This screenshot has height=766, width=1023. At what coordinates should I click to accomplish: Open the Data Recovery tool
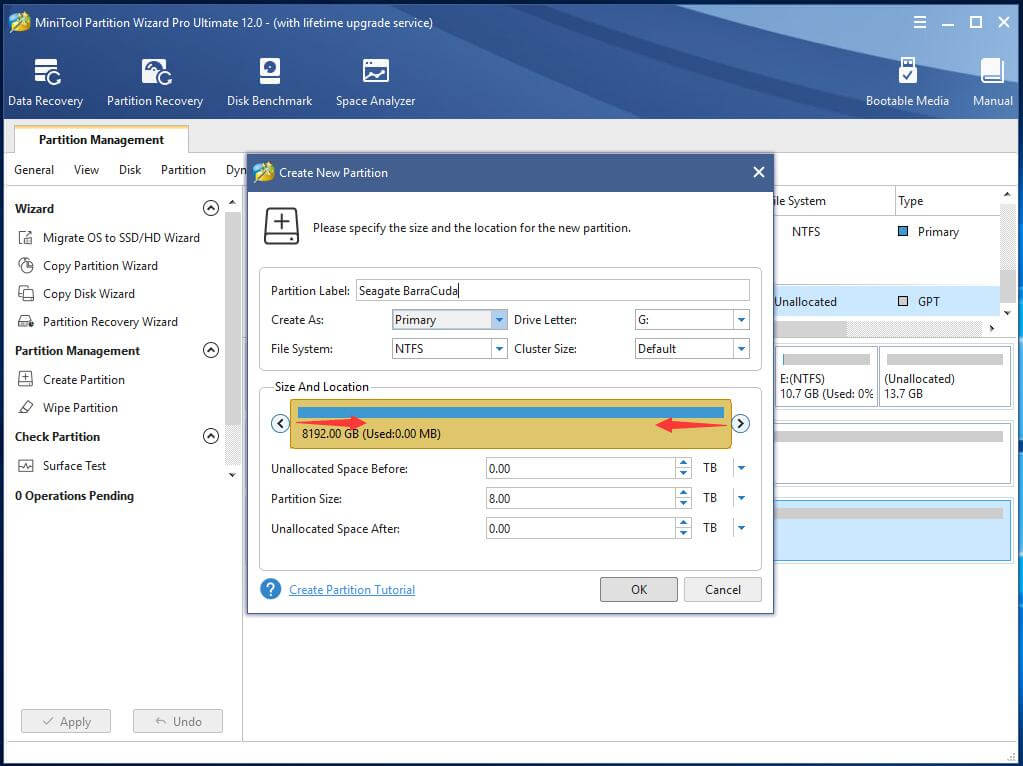pos(46,80)
